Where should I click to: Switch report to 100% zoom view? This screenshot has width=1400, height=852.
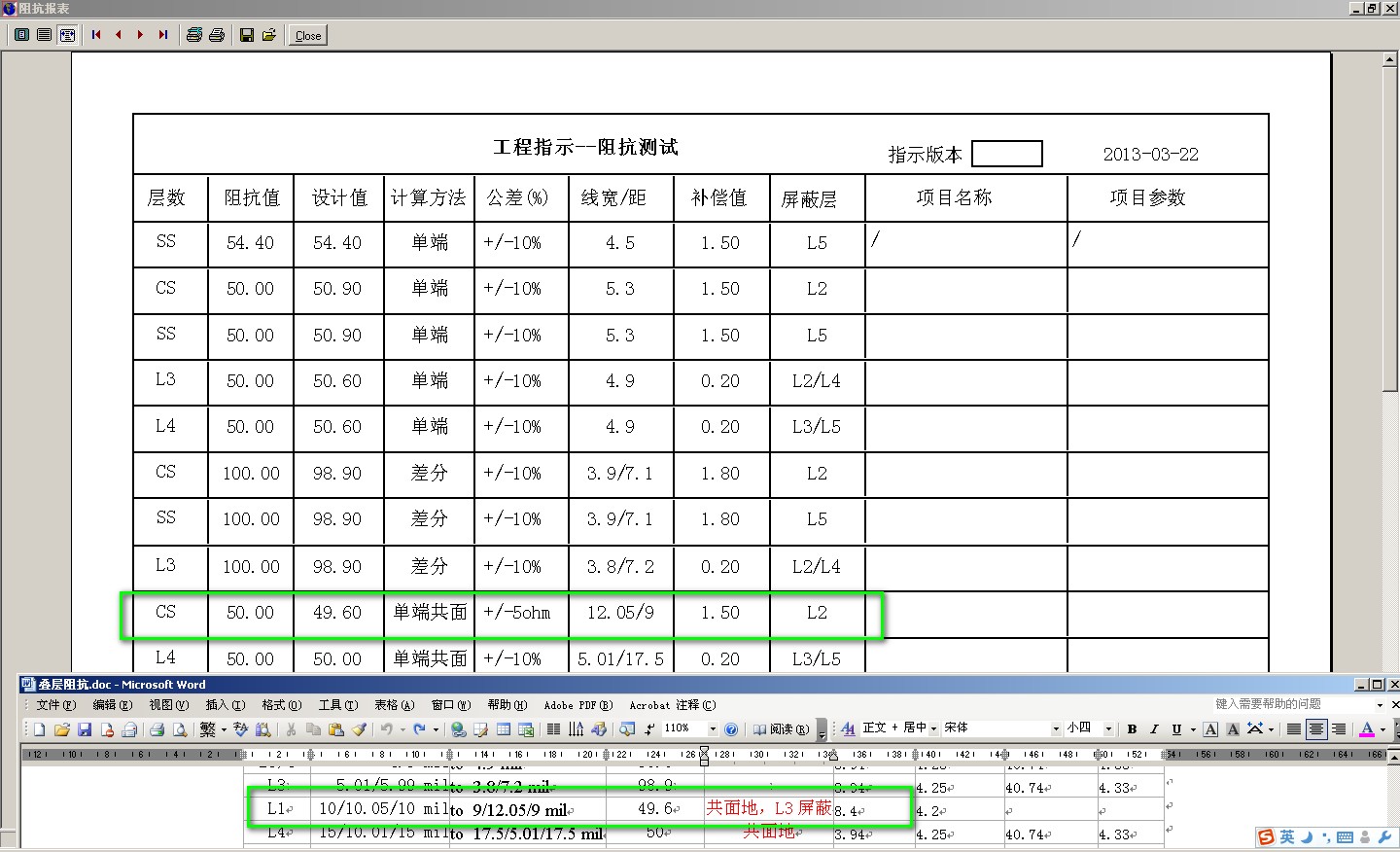click(x=45, y=35)
